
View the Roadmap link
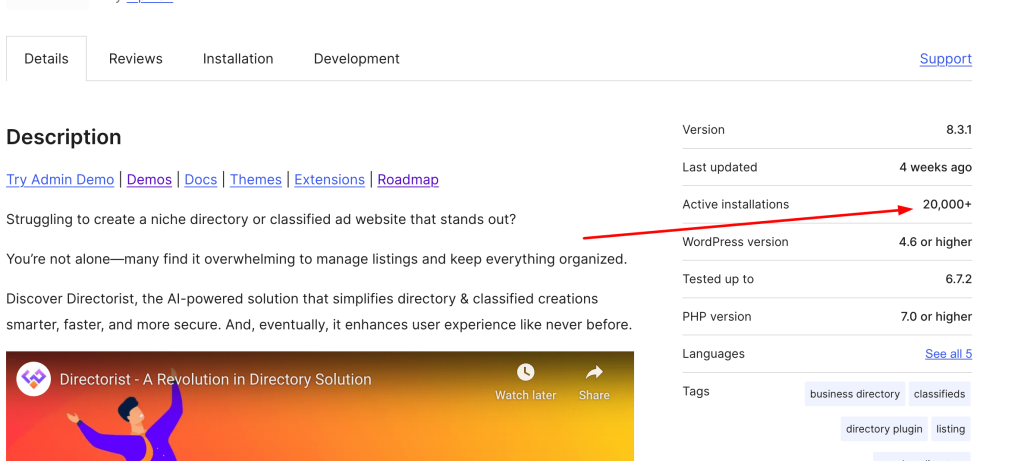[408, 180]
